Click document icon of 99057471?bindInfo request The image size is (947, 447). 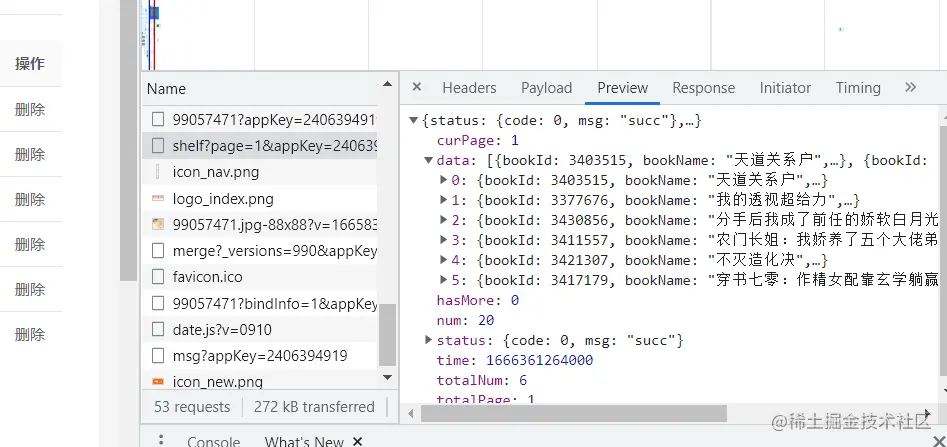(158, 303)
